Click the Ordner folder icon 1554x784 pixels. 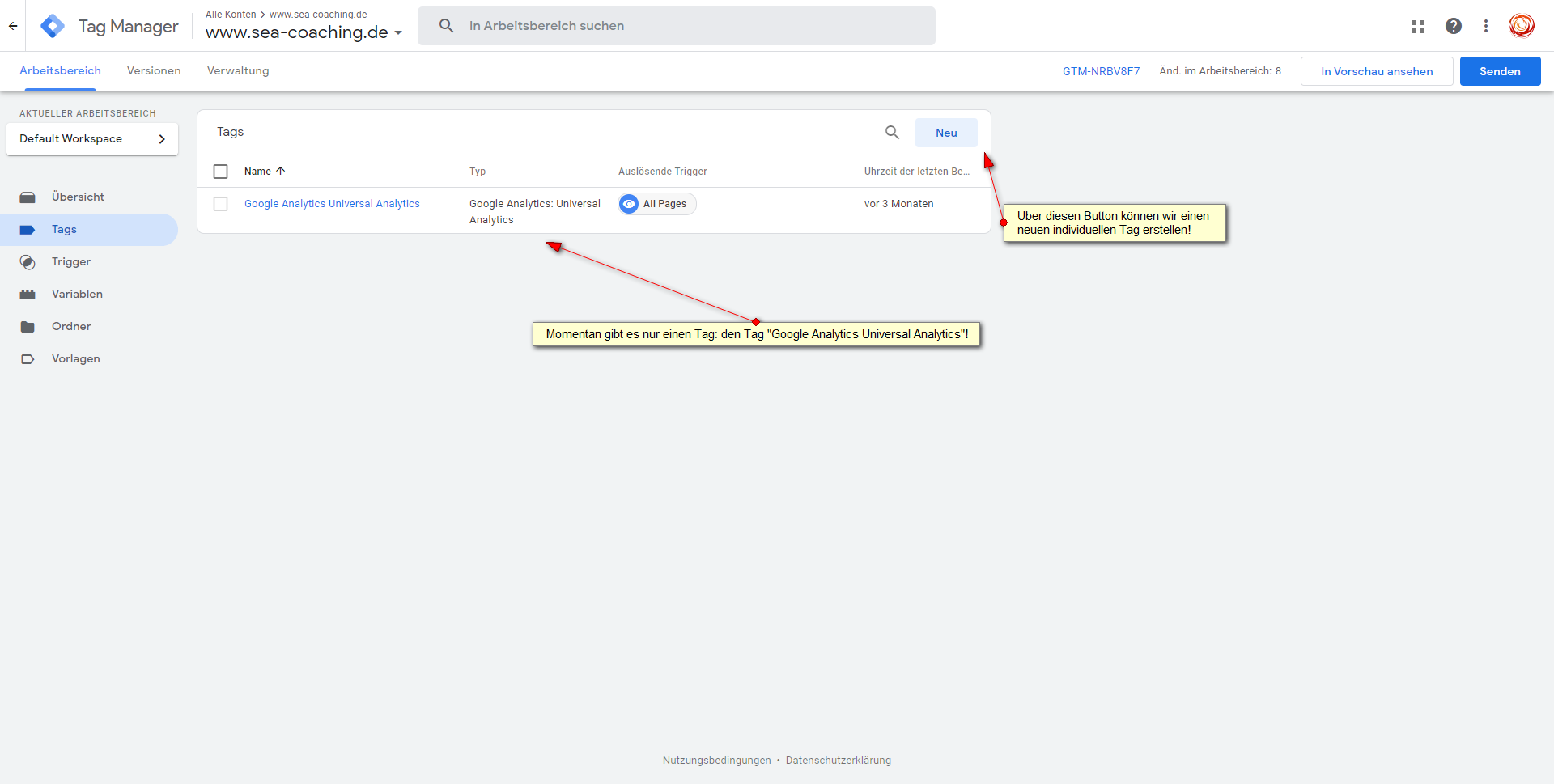click(x=28, y=327)
